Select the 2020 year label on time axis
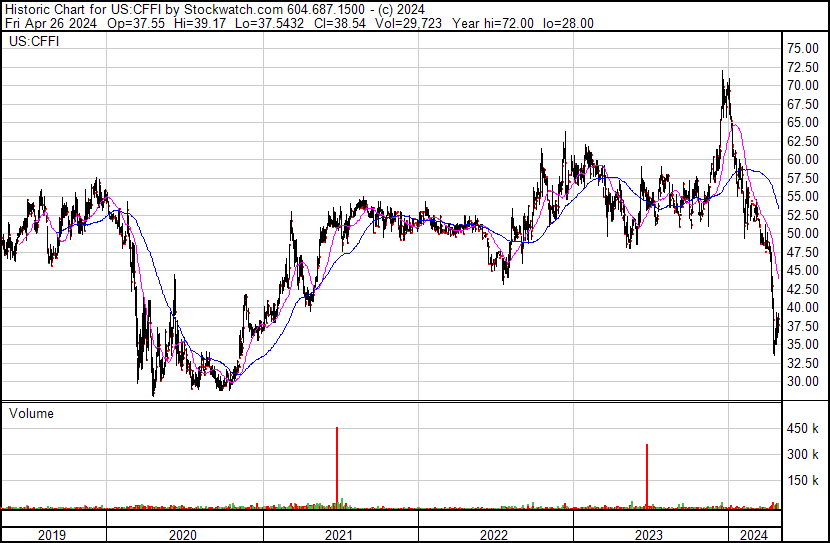 (183, 535)
